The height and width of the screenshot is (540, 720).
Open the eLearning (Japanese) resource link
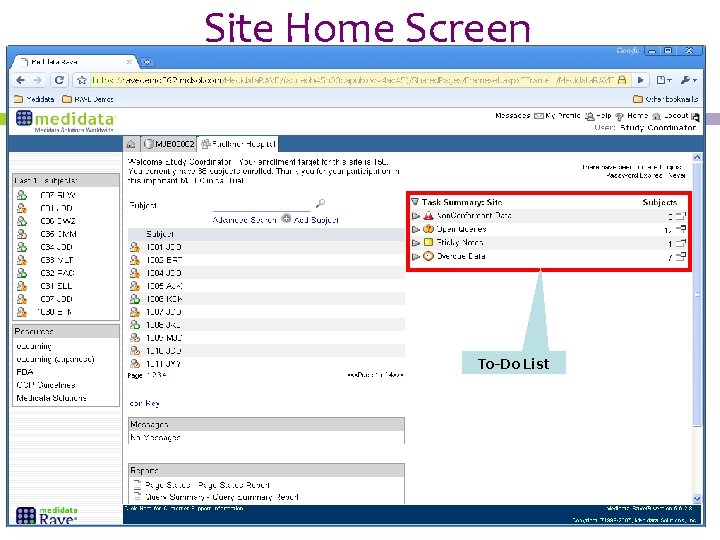pyautogui.click(x=55, y=359)
